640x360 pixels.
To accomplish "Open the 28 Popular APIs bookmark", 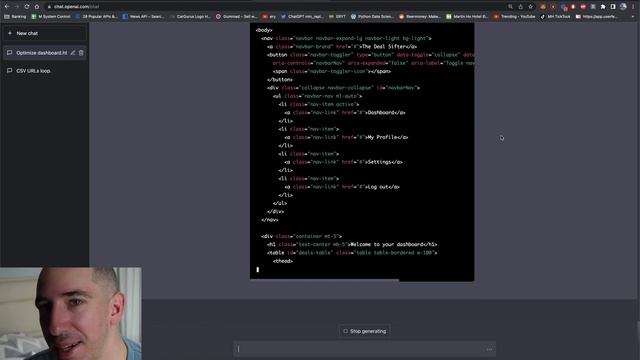I will click(96, 17).
